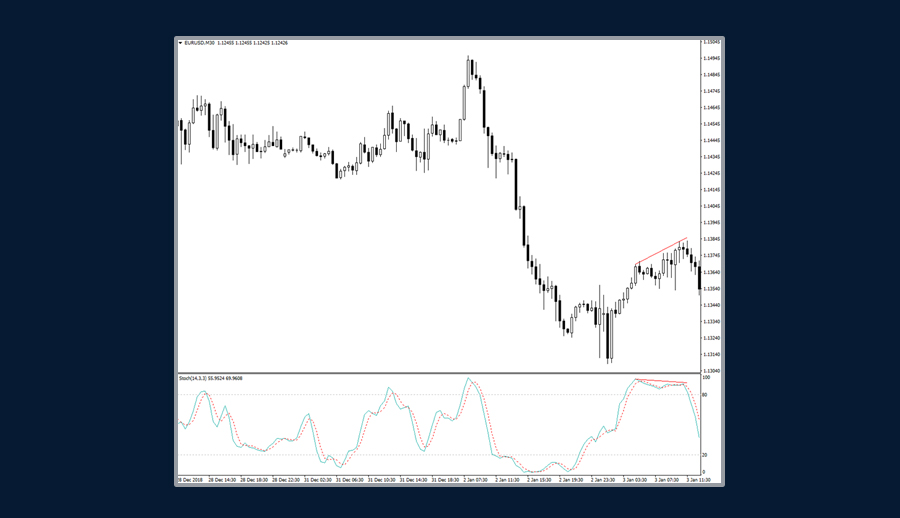Click the 1.13040 price scale label
This screenshot has width=900, height=518.
tap(712, 371)
